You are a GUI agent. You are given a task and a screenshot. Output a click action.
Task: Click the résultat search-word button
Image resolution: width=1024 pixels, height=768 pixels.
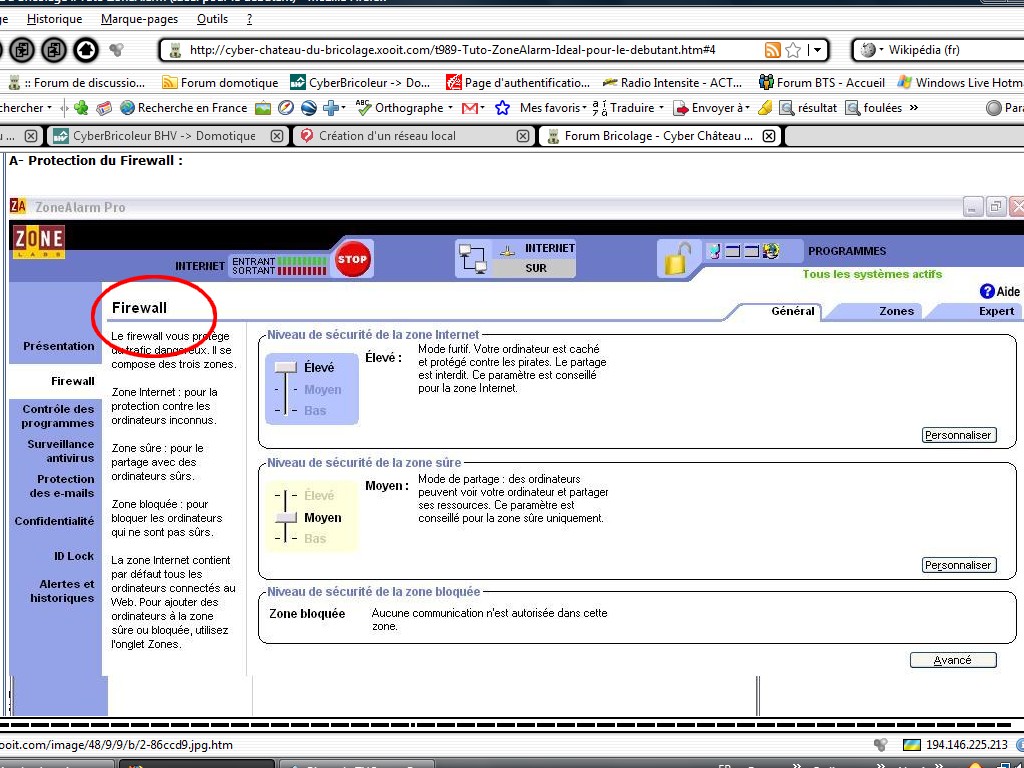pyautogui.click(x=808, y=108)
